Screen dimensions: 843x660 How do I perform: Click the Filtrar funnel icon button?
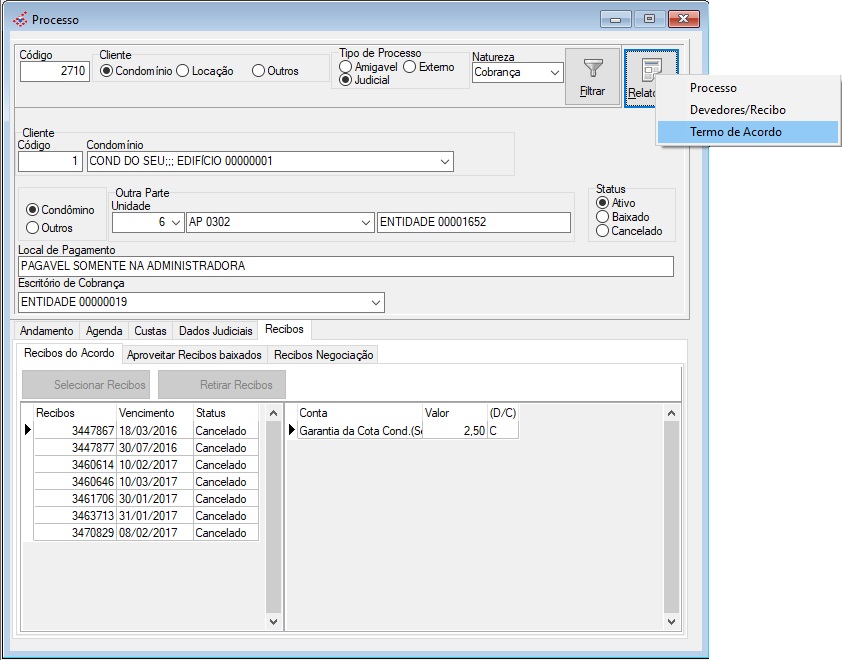pos(592,77)
